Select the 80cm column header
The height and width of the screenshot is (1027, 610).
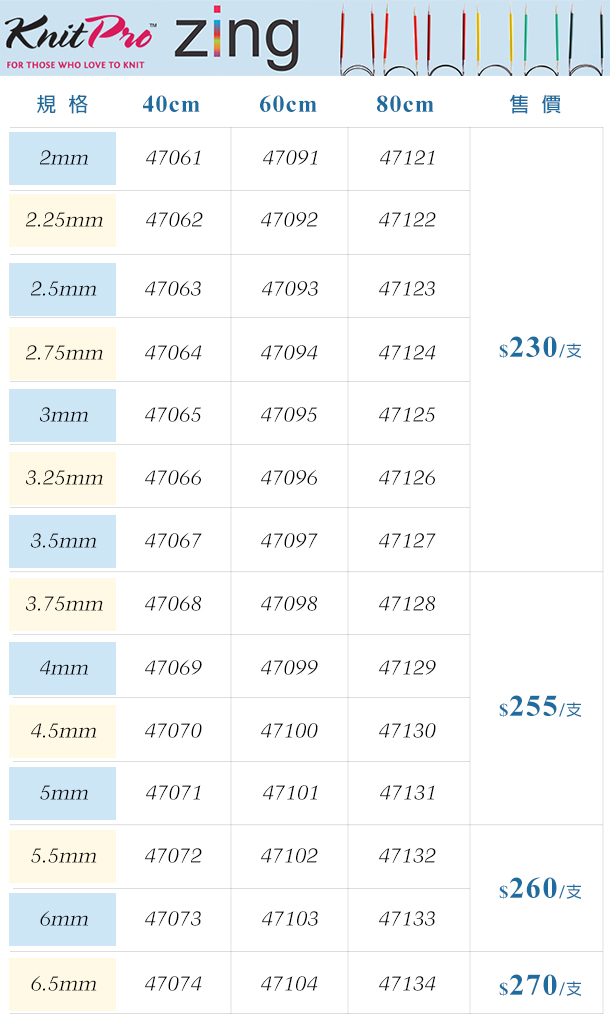pos(405,104)
